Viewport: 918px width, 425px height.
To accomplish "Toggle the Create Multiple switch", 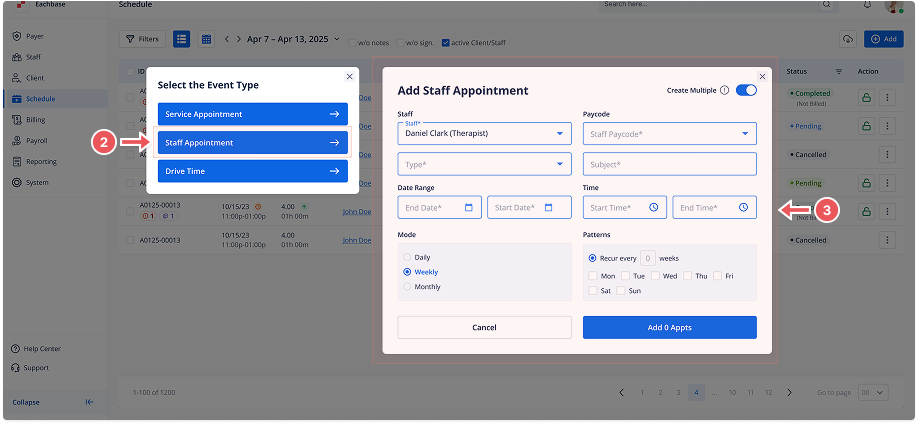I will pos(746,91).
